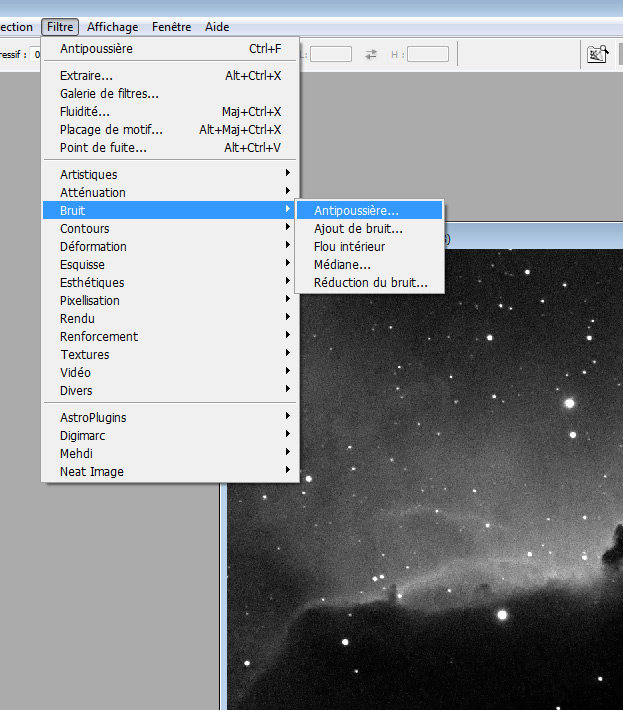Expand the Atténuation submenu
The height and width of the screenshot is (710, 623).
point(170,192)
